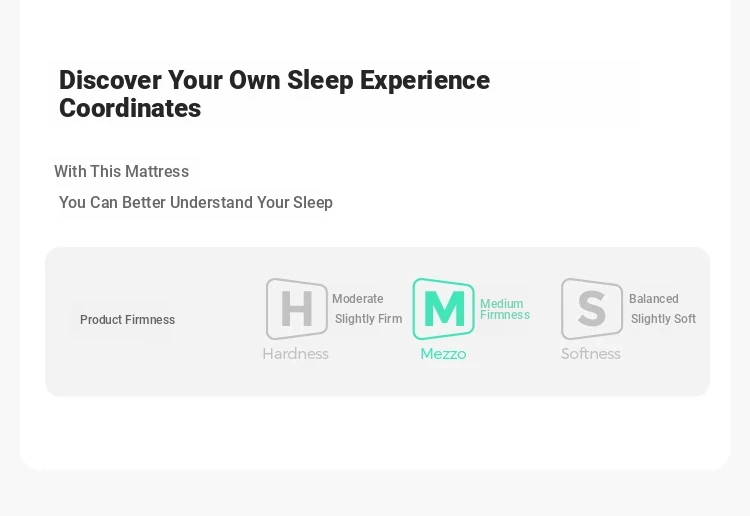
Task: Select the S softness firmness icon
Action: pos(592,309)
